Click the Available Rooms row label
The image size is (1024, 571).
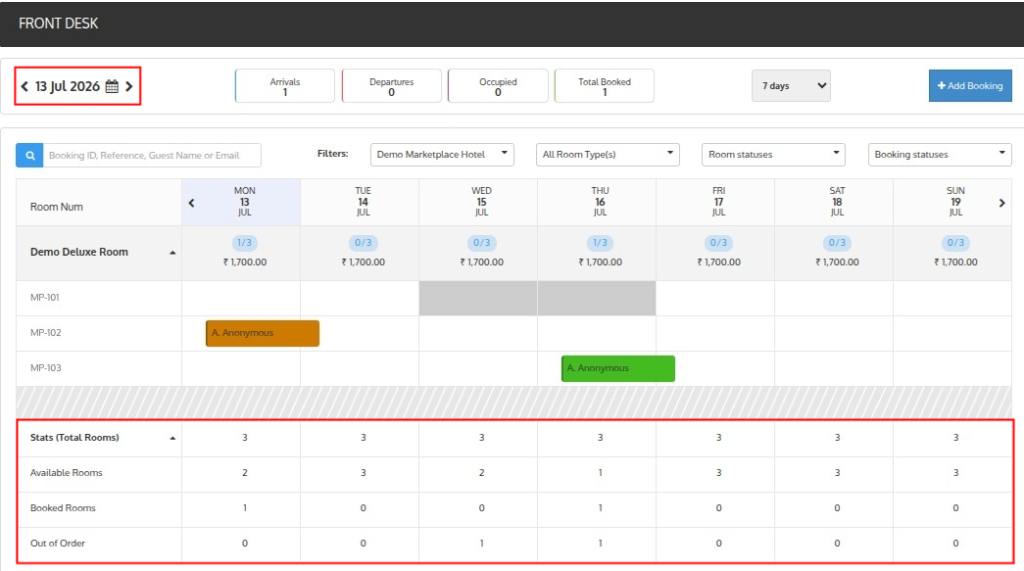pyautogui.click(x=66, y=473)
